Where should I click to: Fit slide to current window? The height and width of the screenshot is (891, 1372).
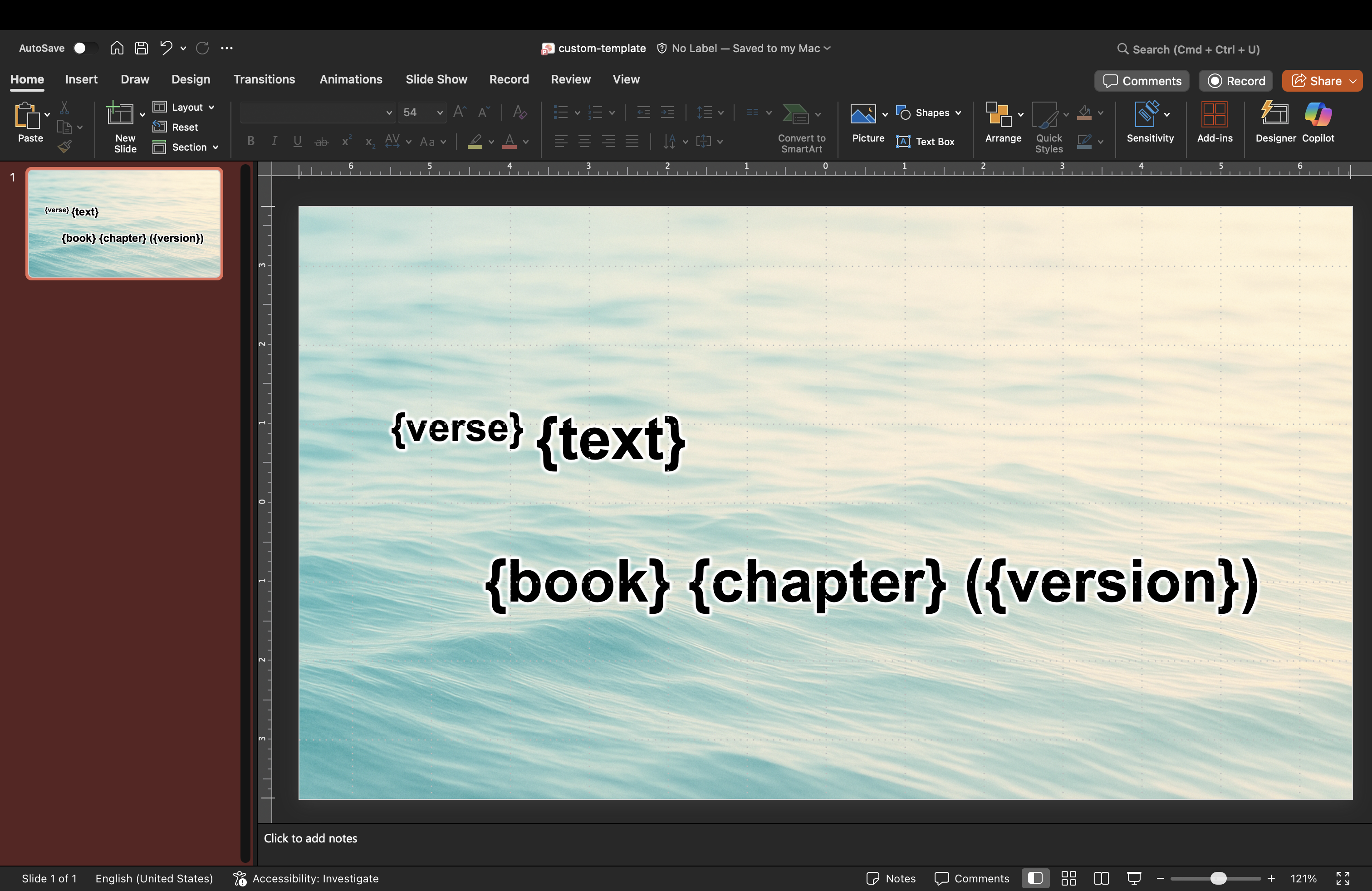tap(1343, 878)
